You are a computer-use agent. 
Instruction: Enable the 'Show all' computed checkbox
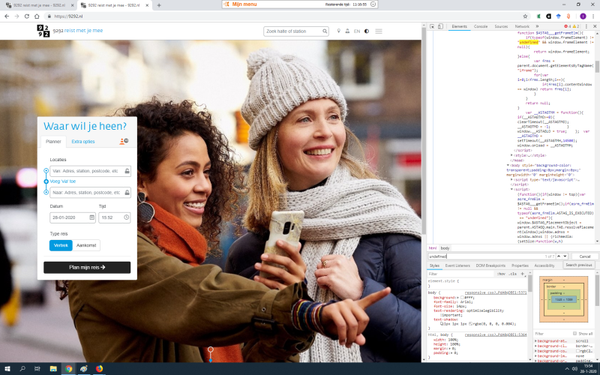(x=575, y=334)
